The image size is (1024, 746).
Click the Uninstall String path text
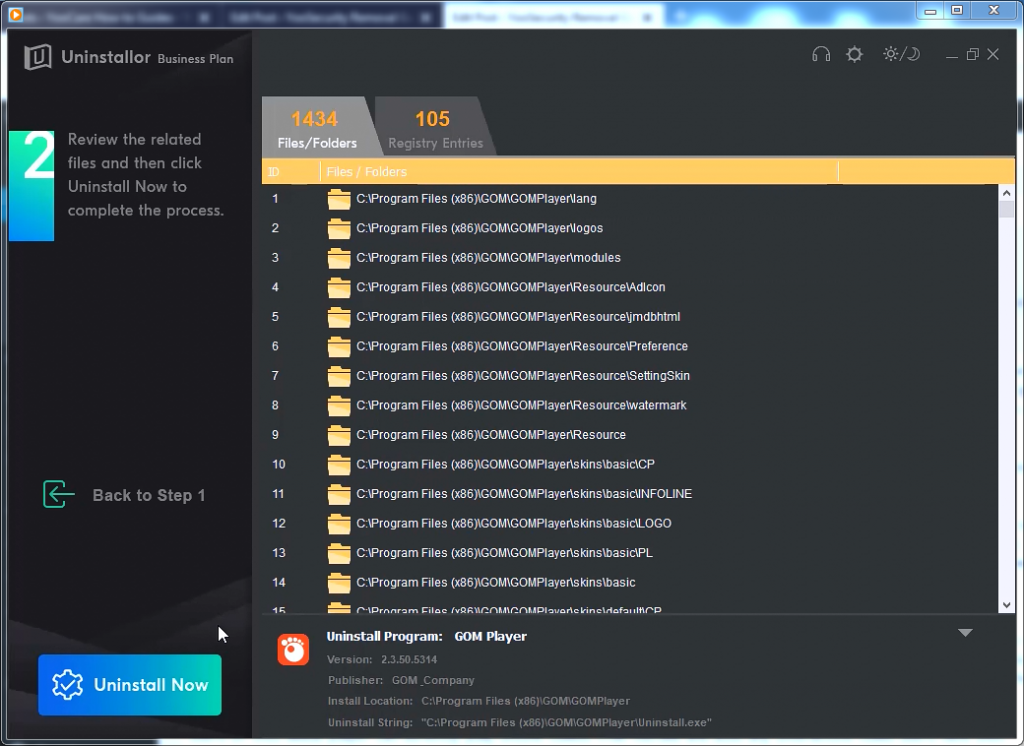566,722
